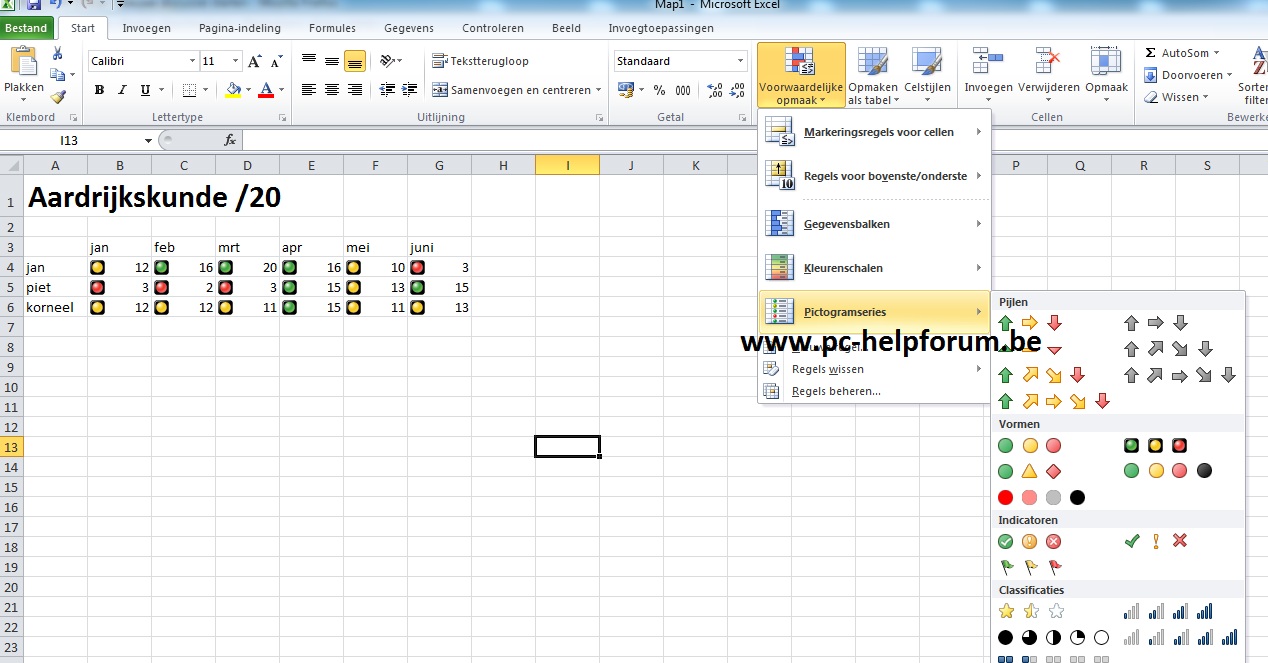
Task: Choose the three flags icon set
Action: point(1029,567)
